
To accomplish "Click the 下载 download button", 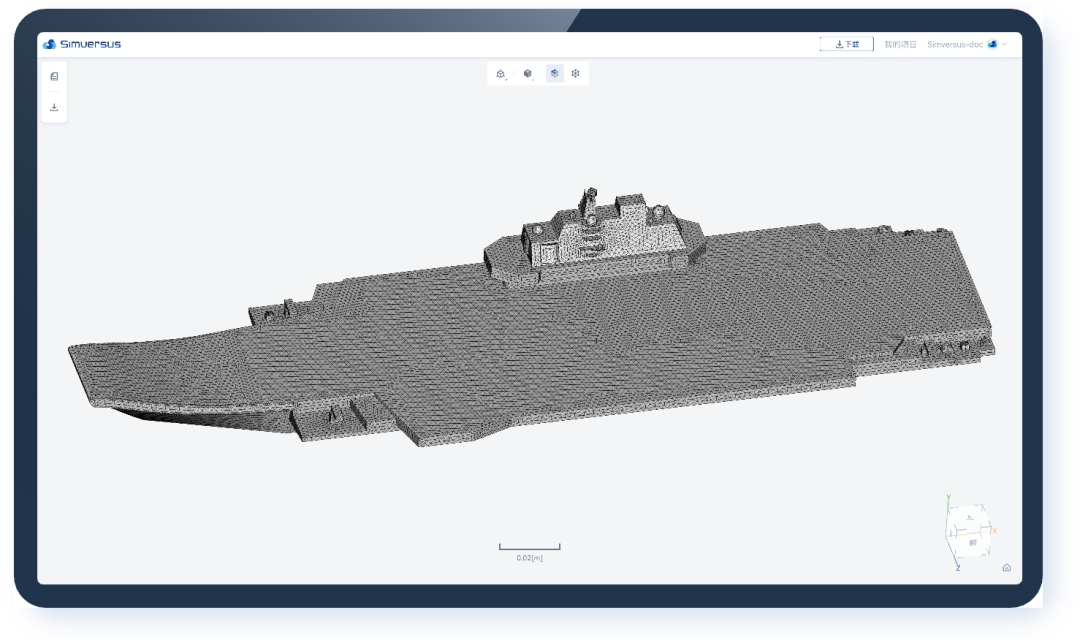I will pos(847,44).
